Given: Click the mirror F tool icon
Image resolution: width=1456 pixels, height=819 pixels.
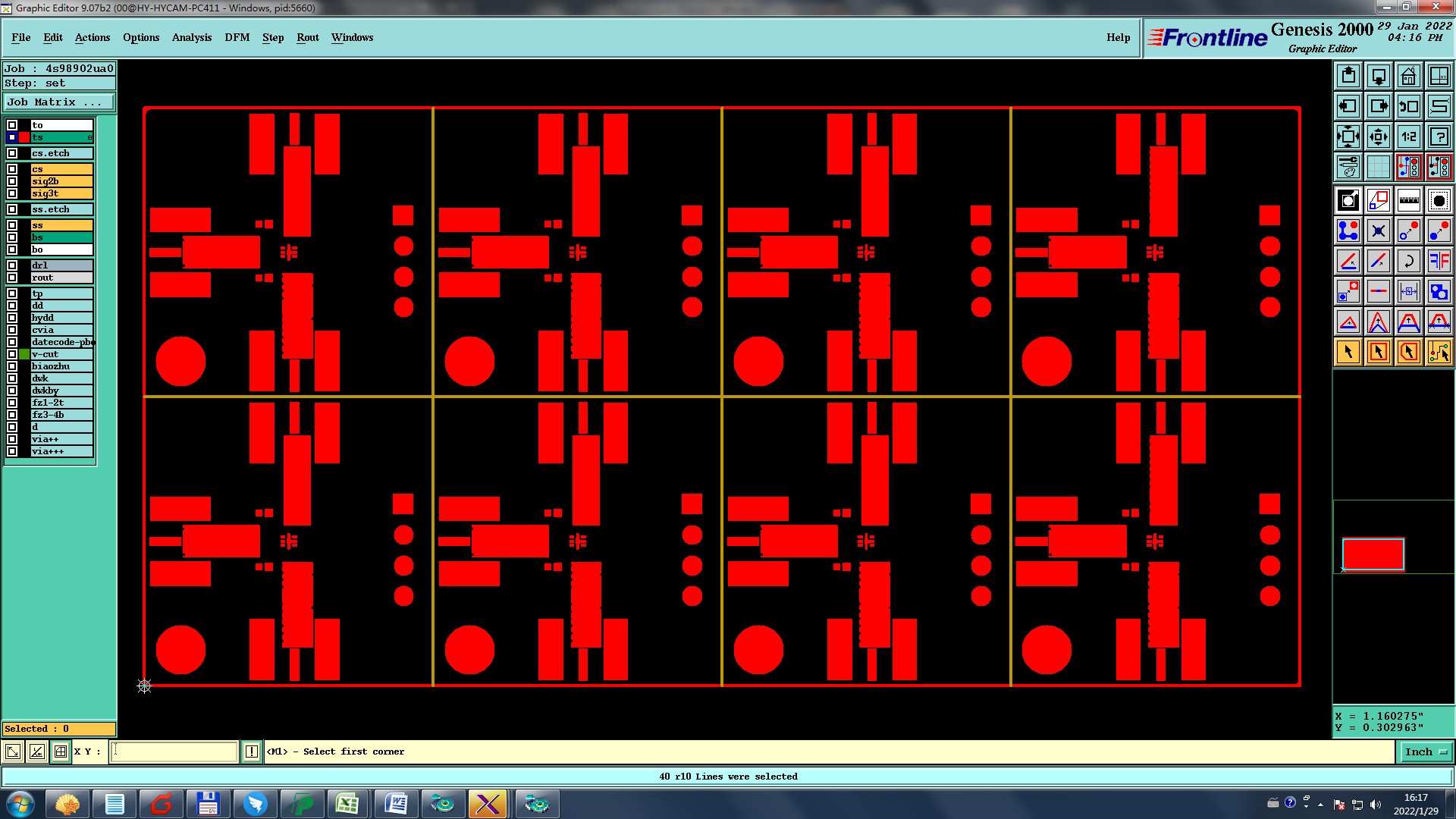Looking at the screenshot, I should pos(1439,261).
